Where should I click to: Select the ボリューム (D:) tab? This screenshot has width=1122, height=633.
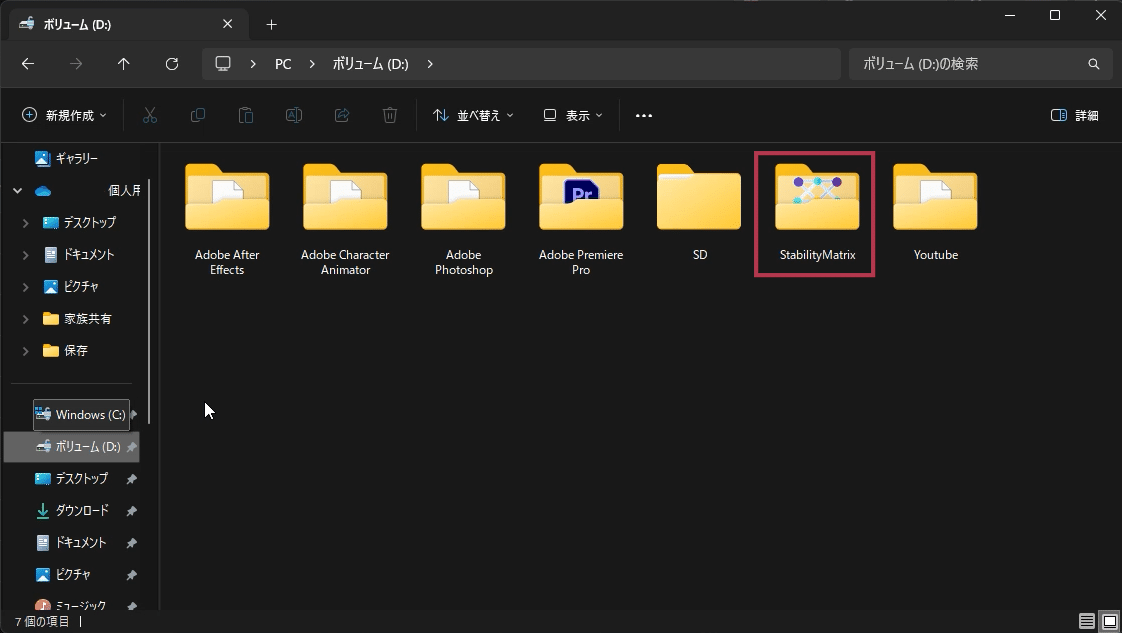click(x=129, y=24)
